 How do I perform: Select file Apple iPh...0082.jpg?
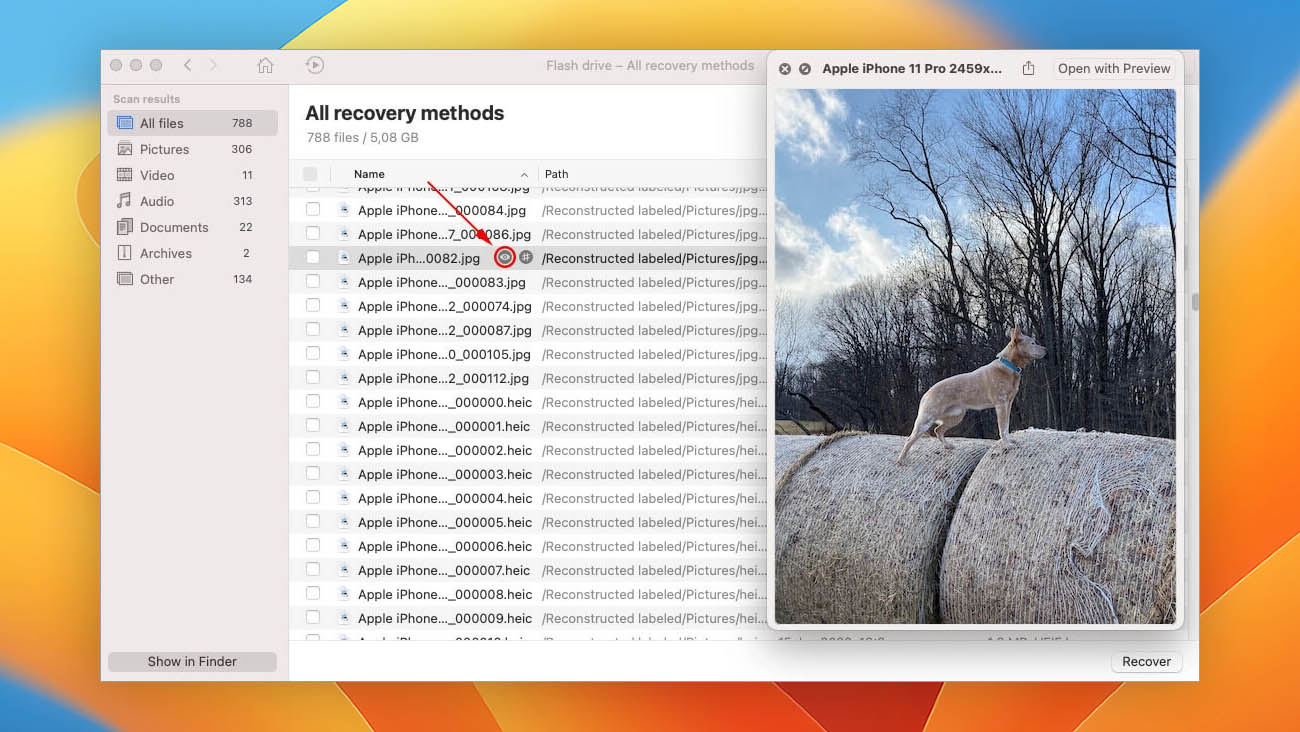419,258
